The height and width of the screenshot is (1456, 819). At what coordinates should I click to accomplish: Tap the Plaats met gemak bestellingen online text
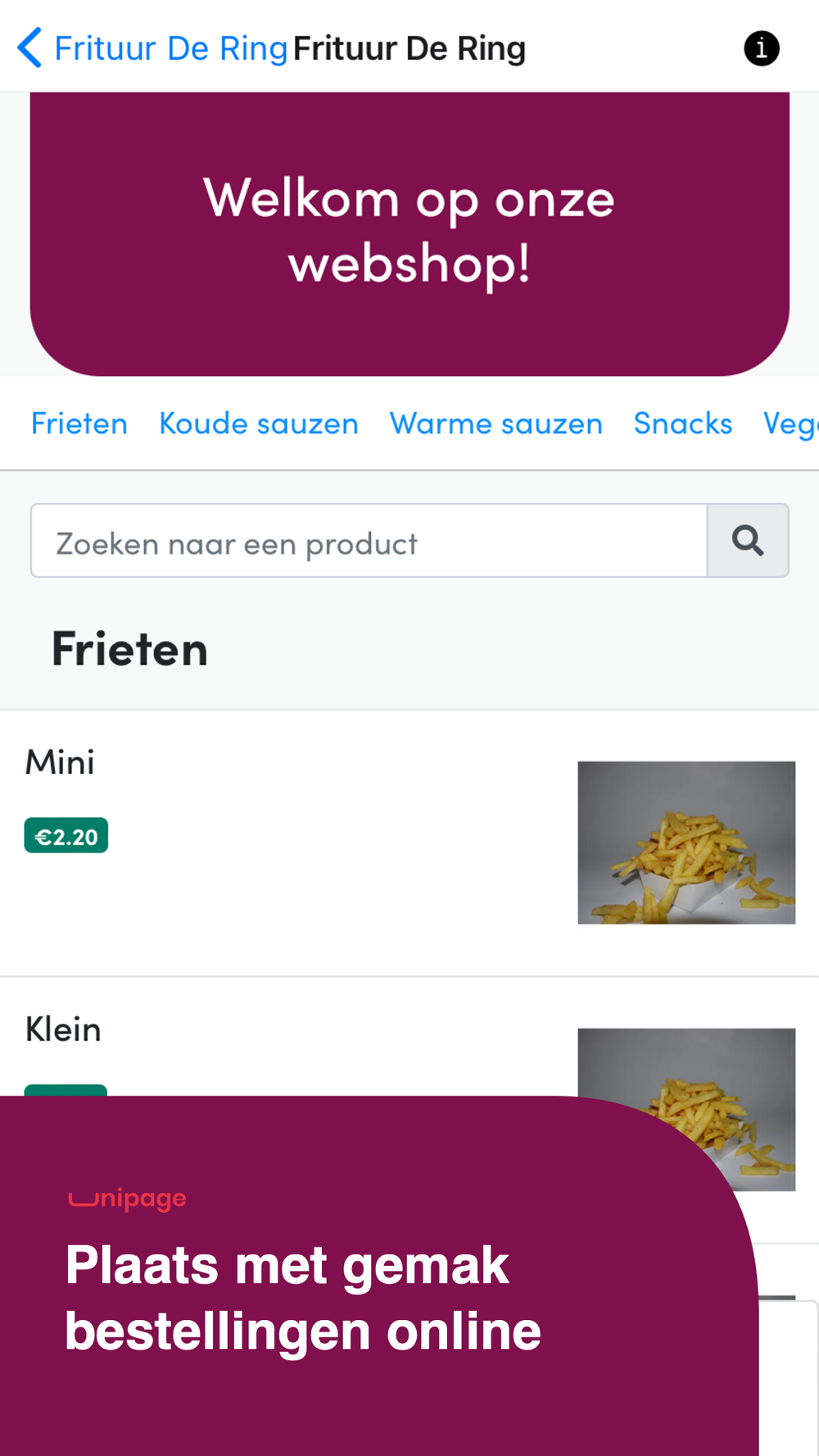pyautogui.click(x=303, y=1298)
